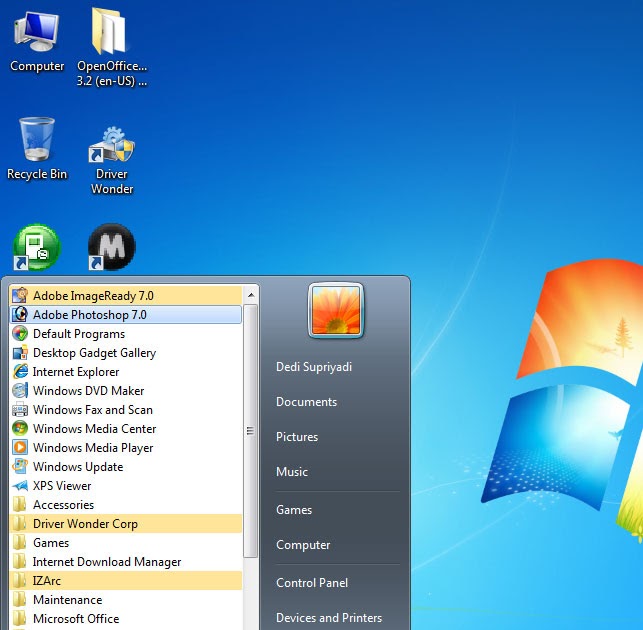Image resolution: width=643 pixels, height=630 pixels.
Task: Click the programs list scroll up arrow
Action: pyautogui.click(x=251, y=295)
